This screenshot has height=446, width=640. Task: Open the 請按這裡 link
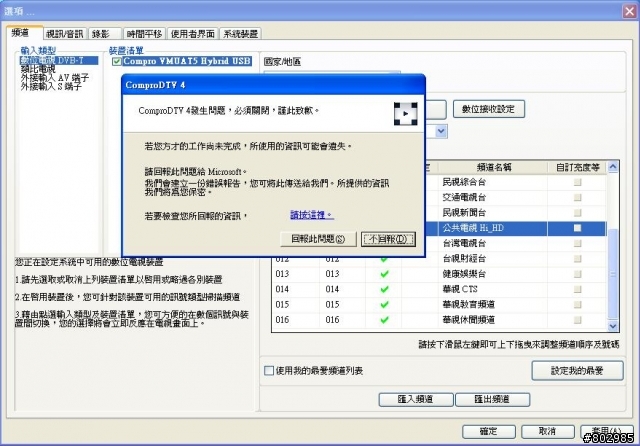point(312,215)
